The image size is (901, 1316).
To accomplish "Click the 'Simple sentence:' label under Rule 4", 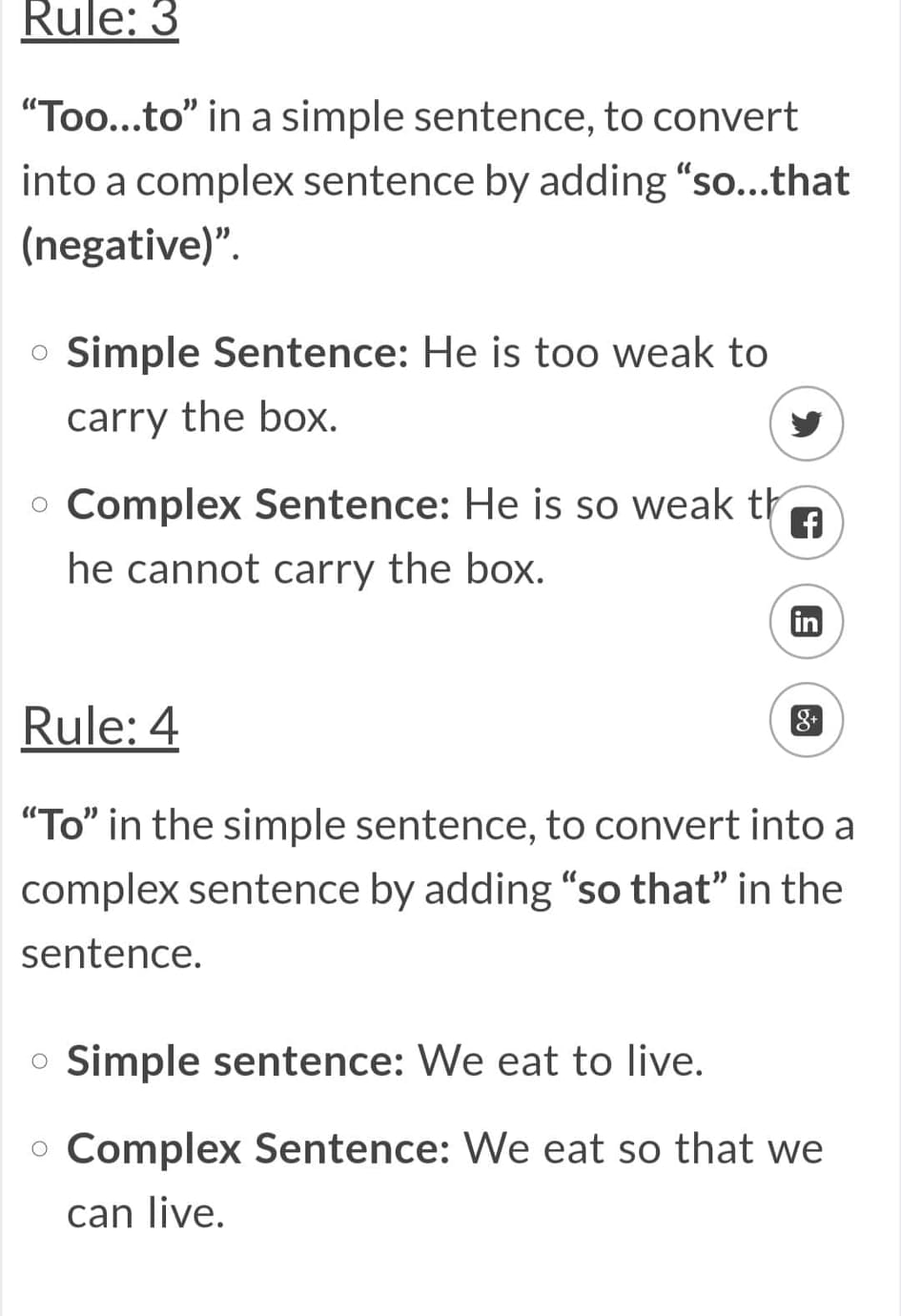I will click(236, 1061).
